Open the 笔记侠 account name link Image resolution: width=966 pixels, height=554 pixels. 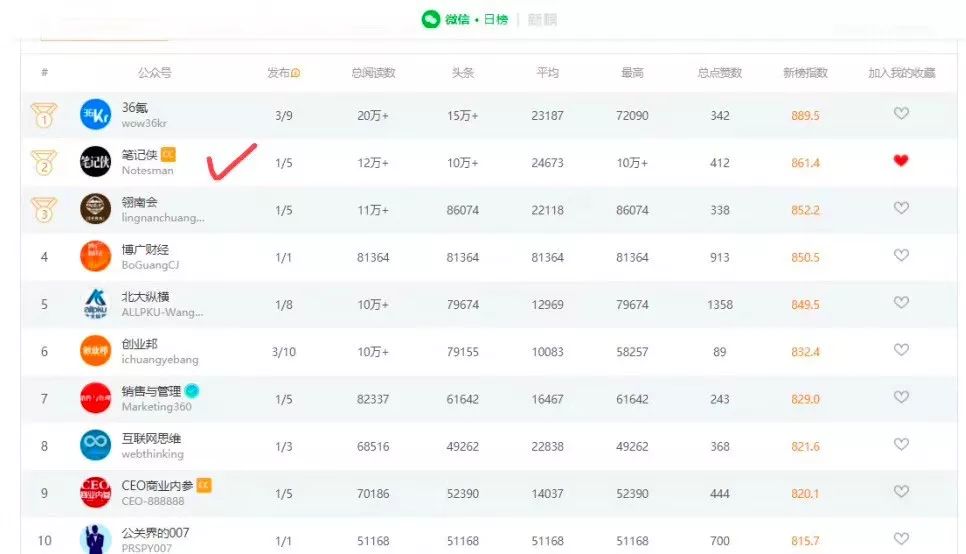coord(139,155)
